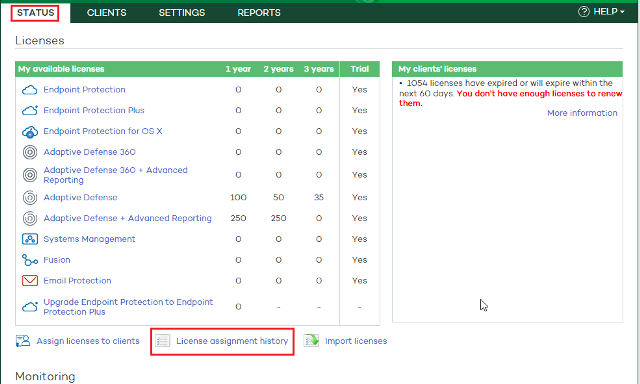640x384 pixels.
Task: Click the Import licenses link
Action: [x=356, y=341]
